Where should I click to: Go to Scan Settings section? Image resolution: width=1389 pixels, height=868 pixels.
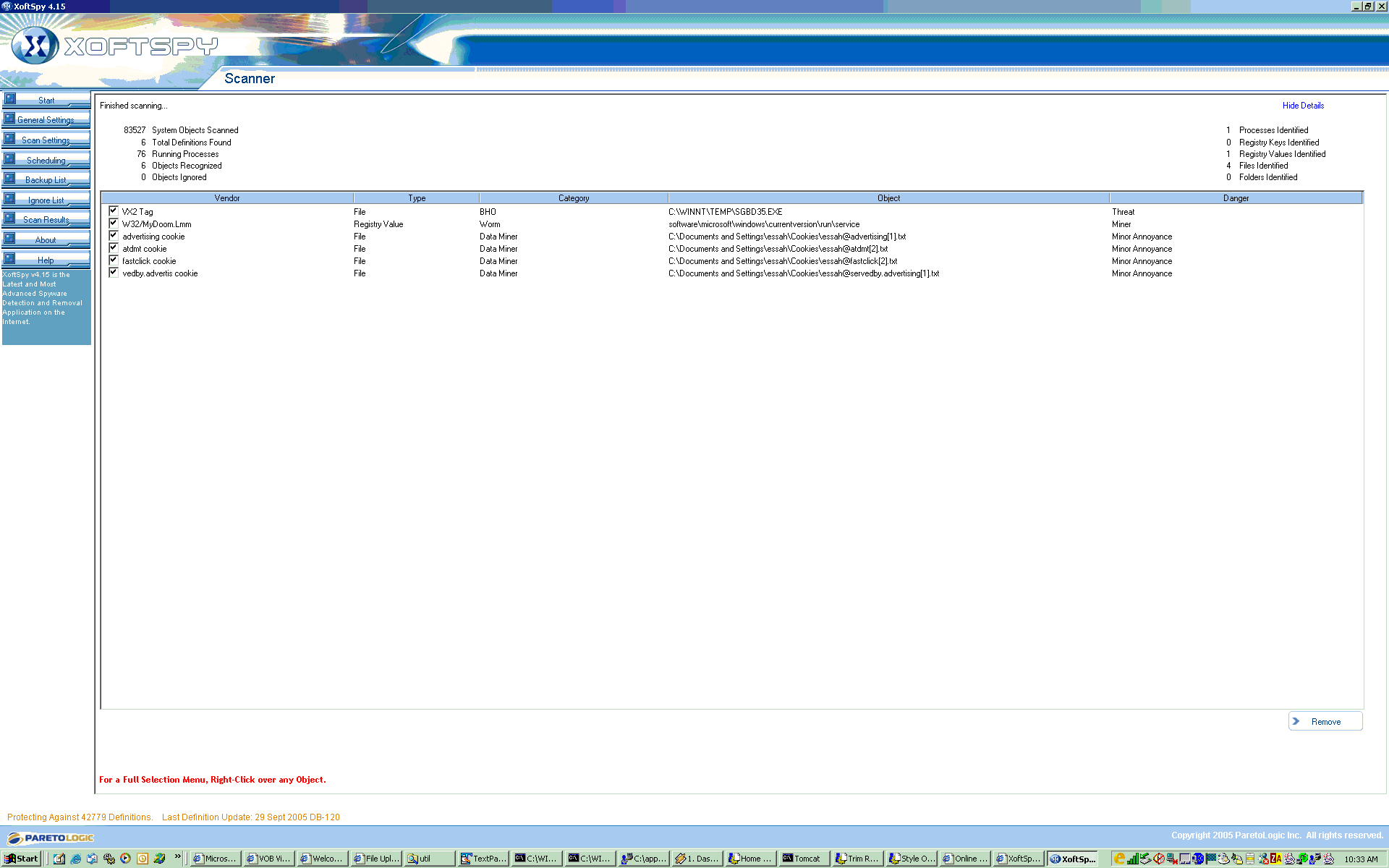(x=46, y=140)
